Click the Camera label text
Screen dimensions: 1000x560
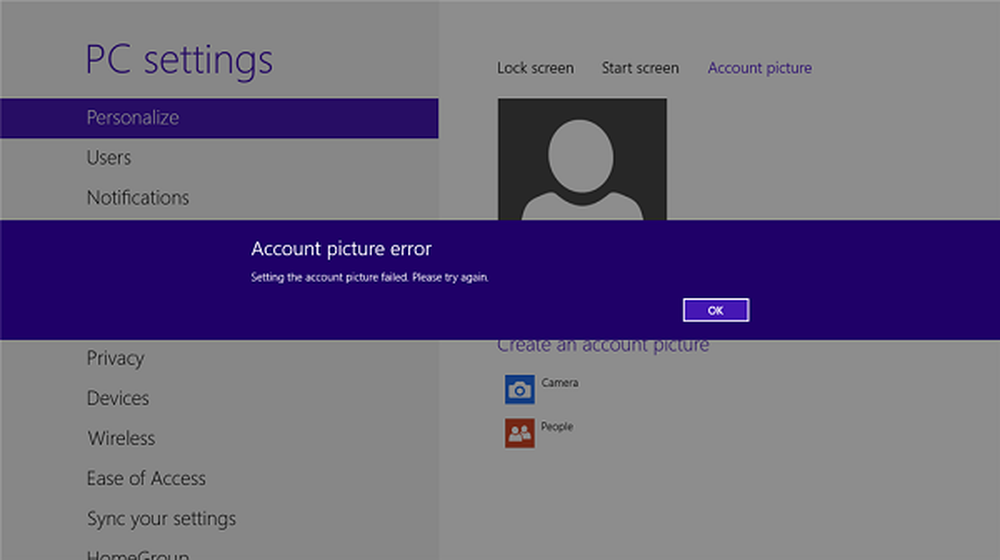click(x=559, y=383)
